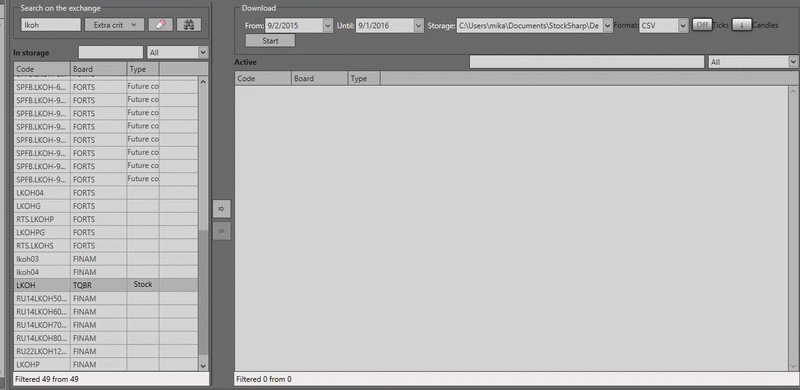The image size is (800, 390).
Task: Click the Start download button
Action: click(x=270, y=41)
